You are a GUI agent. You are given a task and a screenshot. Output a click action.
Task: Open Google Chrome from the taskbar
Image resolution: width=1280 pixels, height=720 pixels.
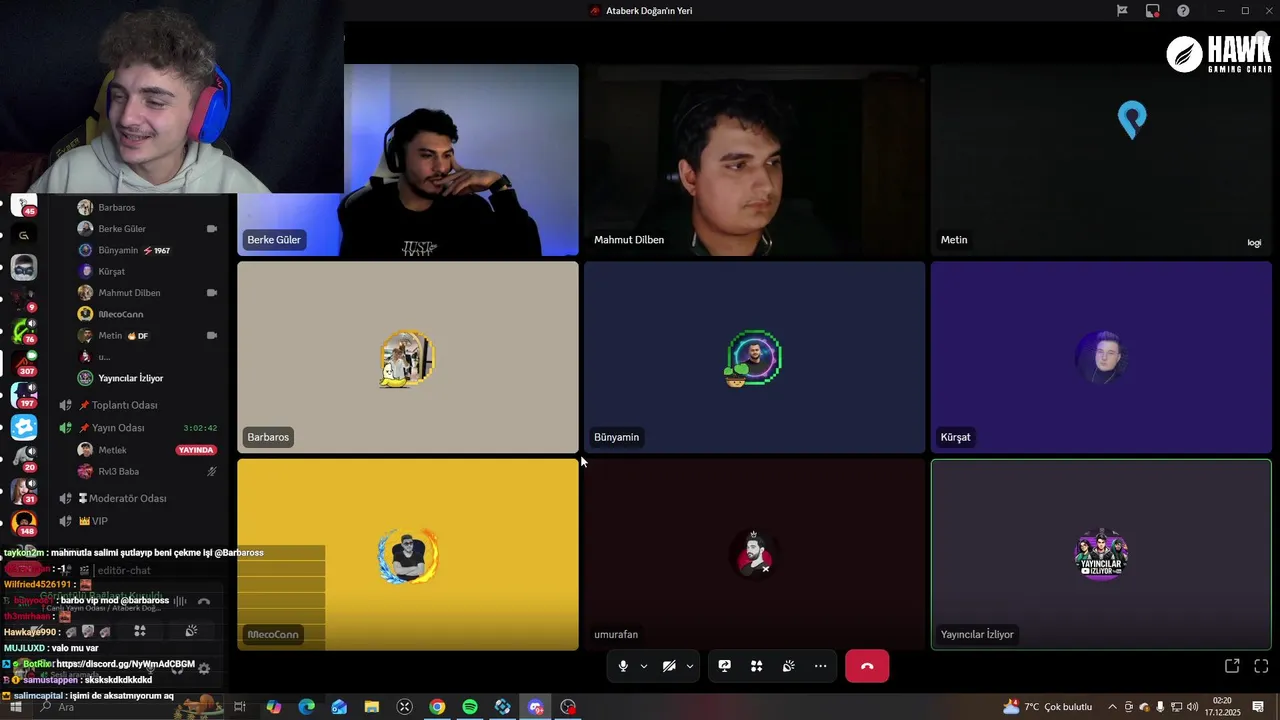(437, 707)
